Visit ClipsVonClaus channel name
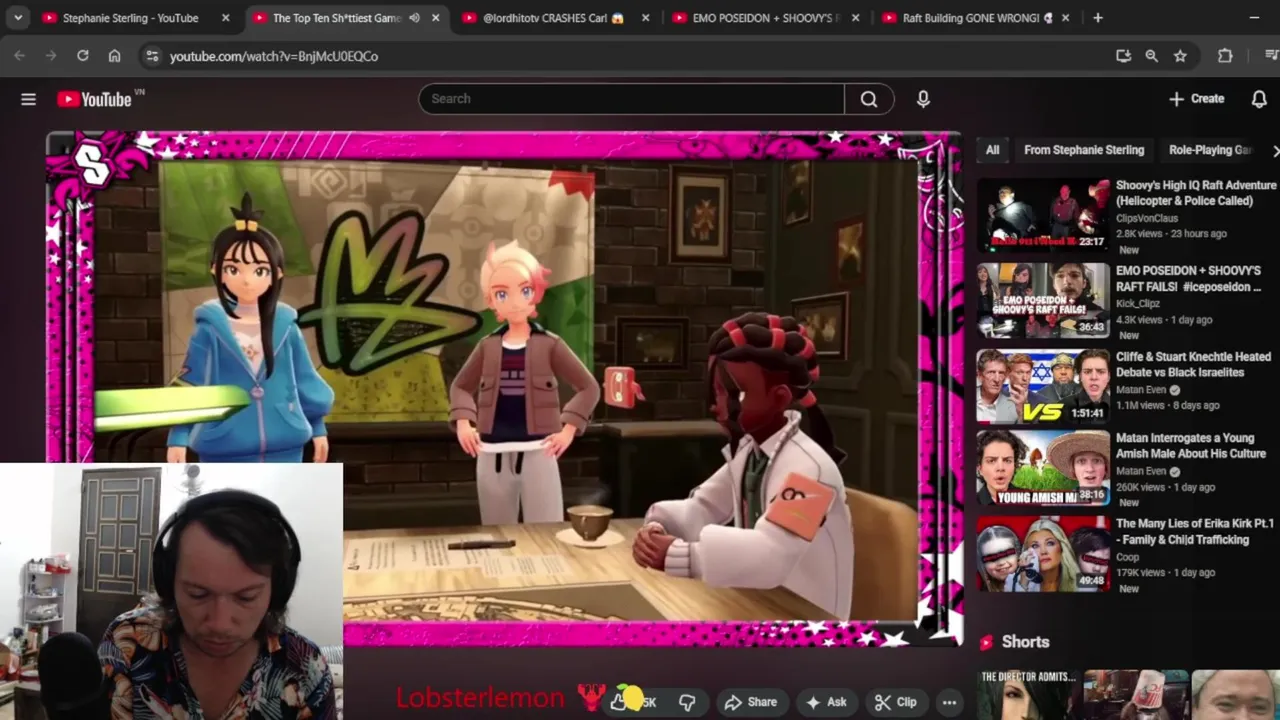 [x=1147, y=218]
